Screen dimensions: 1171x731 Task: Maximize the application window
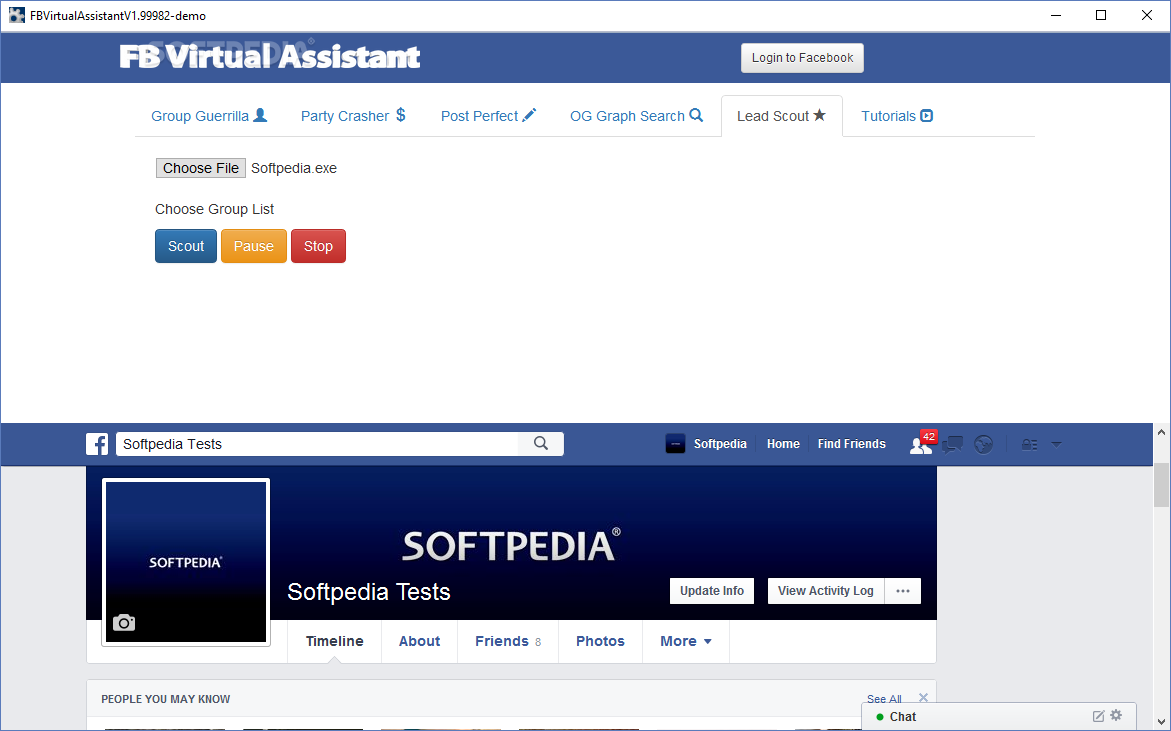click(1101, 15)
